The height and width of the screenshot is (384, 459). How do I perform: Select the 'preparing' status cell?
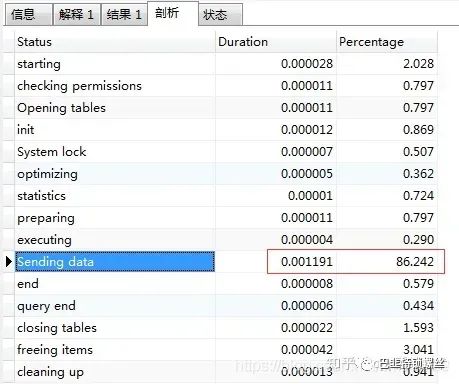[x=115, y=218]
